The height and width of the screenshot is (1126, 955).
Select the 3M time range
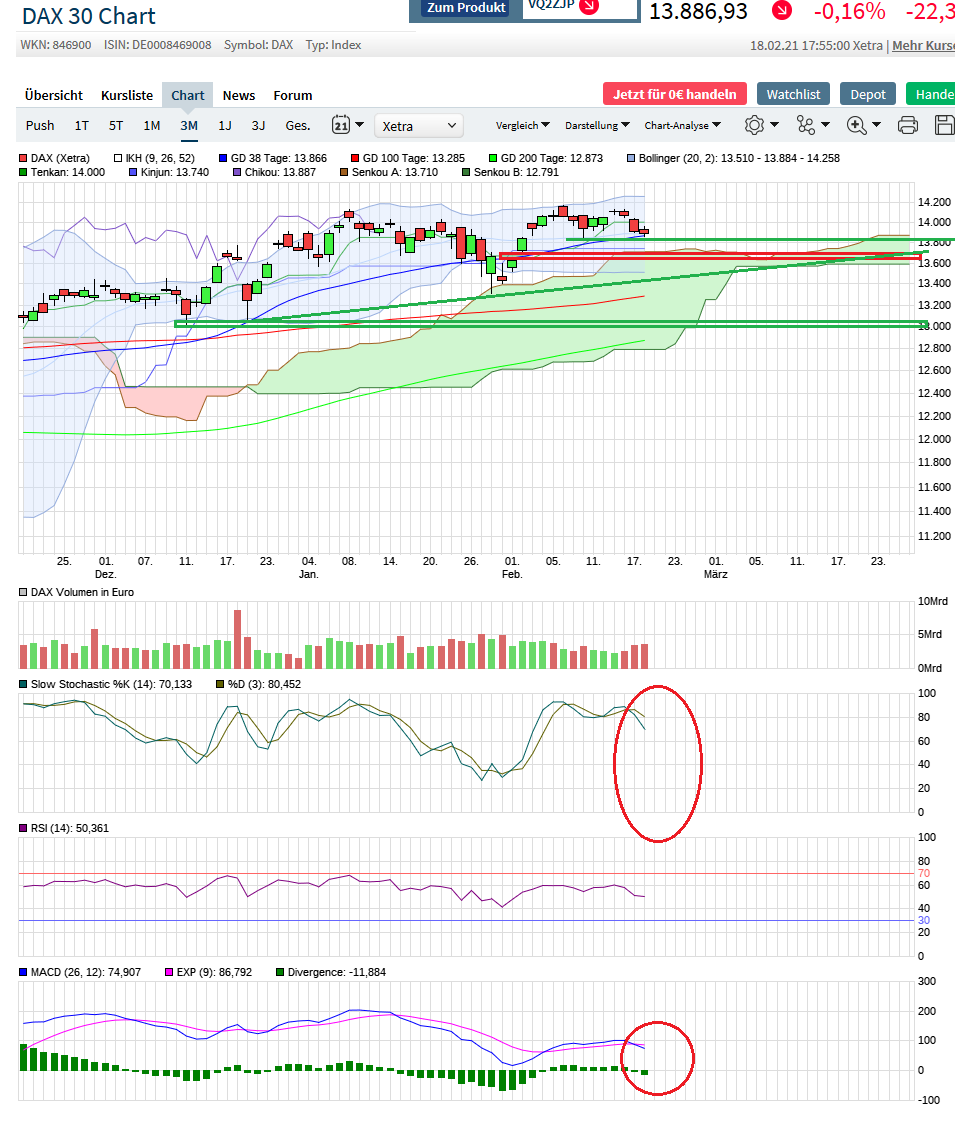(x=189, y=126)
